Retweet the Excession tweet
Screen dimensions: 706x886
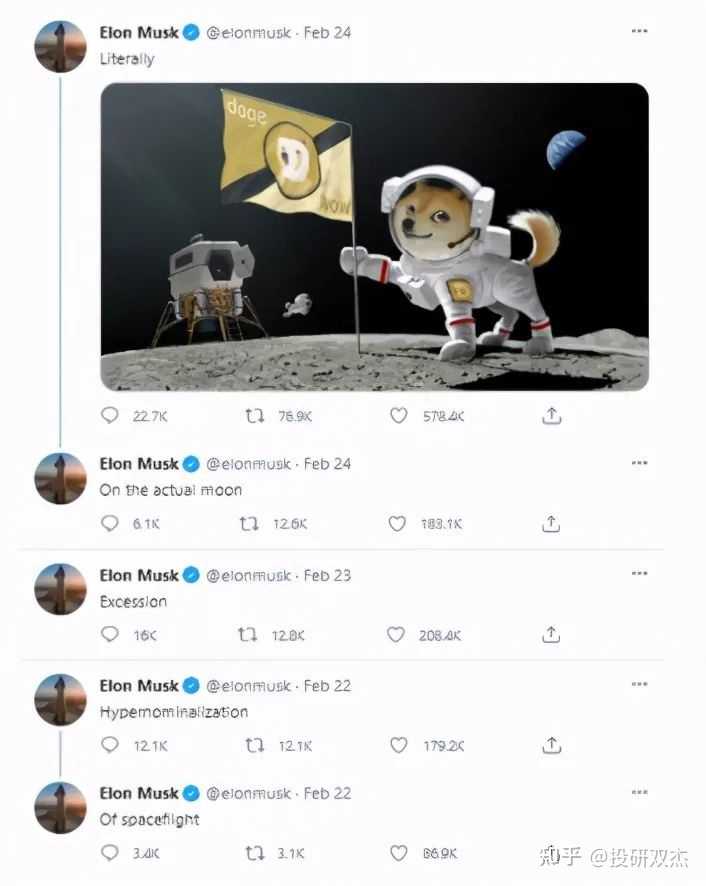(248, 635)
